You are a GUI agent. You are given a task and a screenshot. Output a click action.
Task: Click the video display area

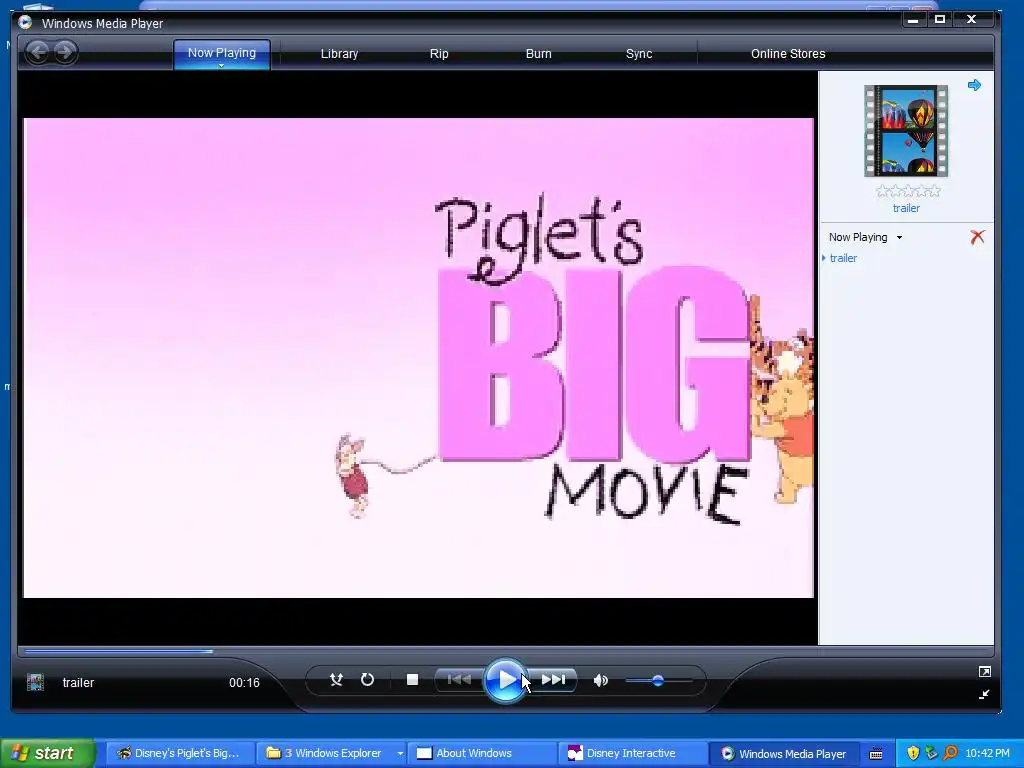(x=419, y=358)
